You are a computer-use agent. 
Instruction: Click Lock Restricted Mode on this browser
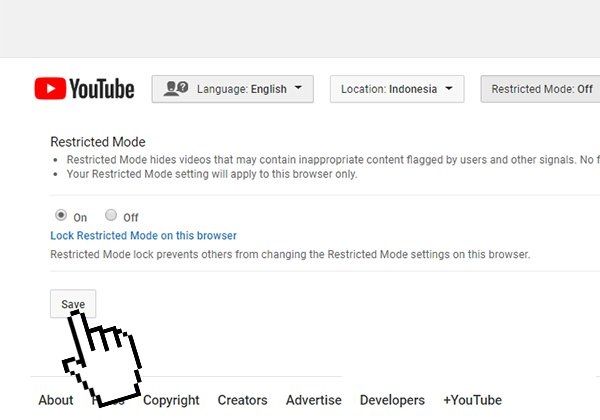tap(143, 235)
